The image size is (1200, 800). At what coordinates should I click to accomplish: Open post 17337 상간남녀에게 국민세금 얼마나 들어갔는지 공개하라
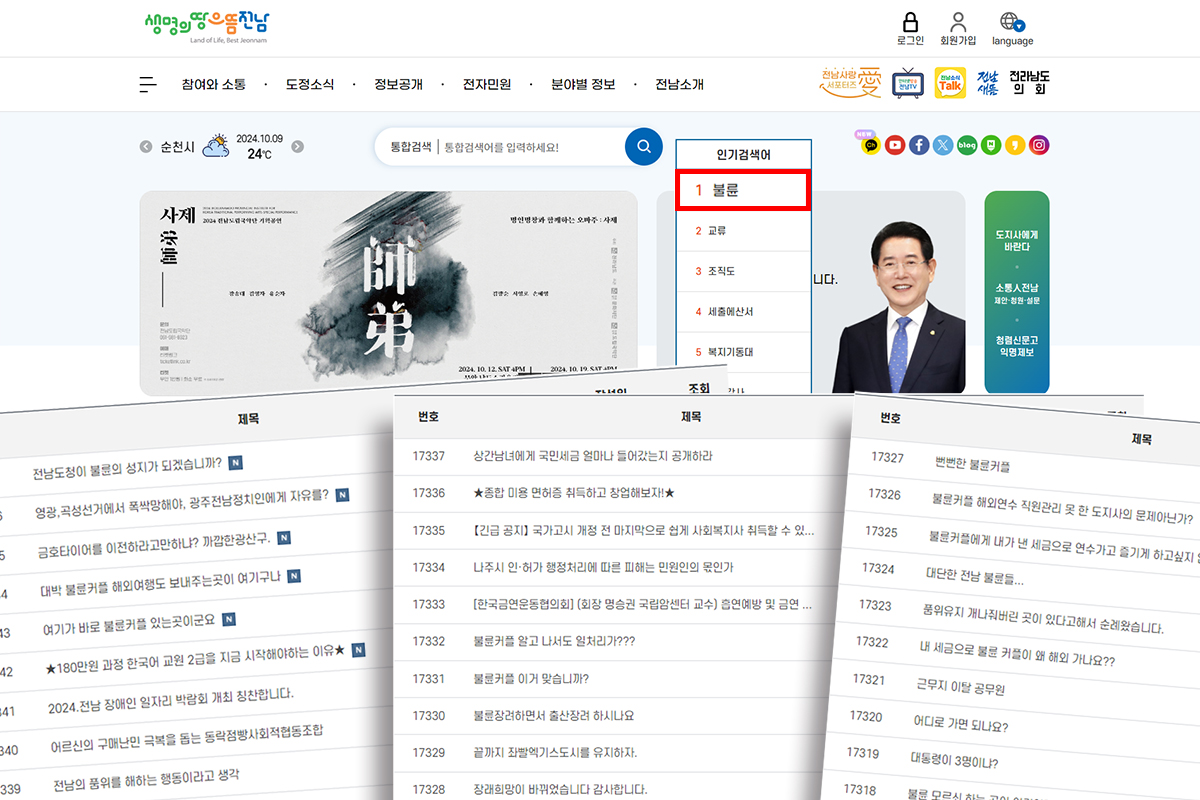coord(592,456)
